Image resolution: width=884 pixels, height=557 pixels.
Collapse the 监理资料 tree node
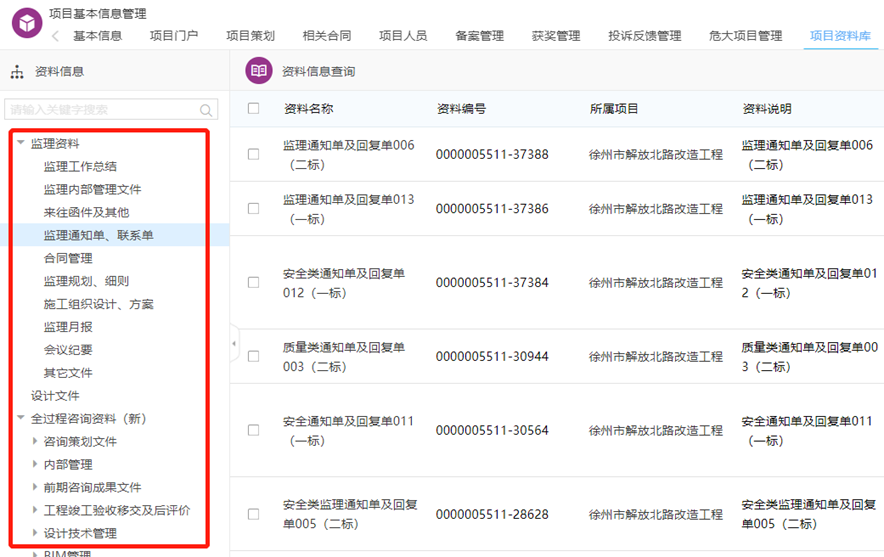pyautogui.click(x=21, y=143)
